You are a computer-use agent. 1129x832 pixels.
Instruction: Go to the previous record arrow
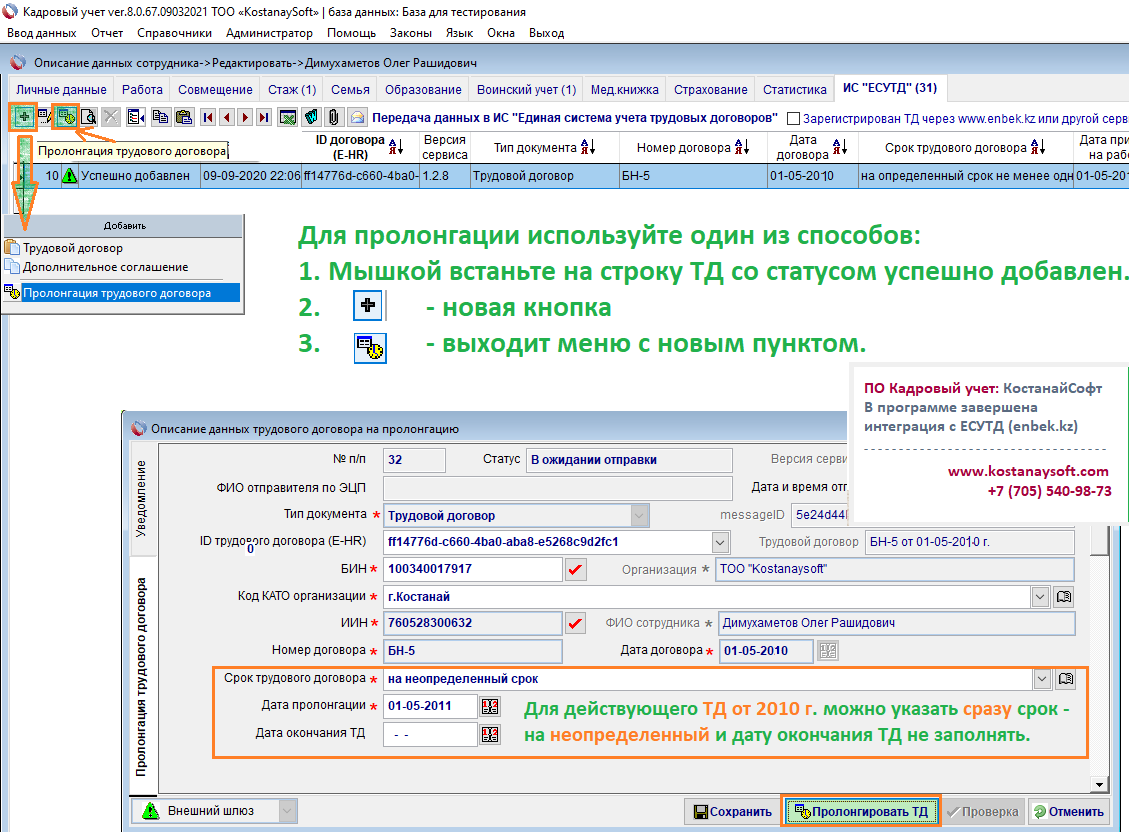[228, 117]
